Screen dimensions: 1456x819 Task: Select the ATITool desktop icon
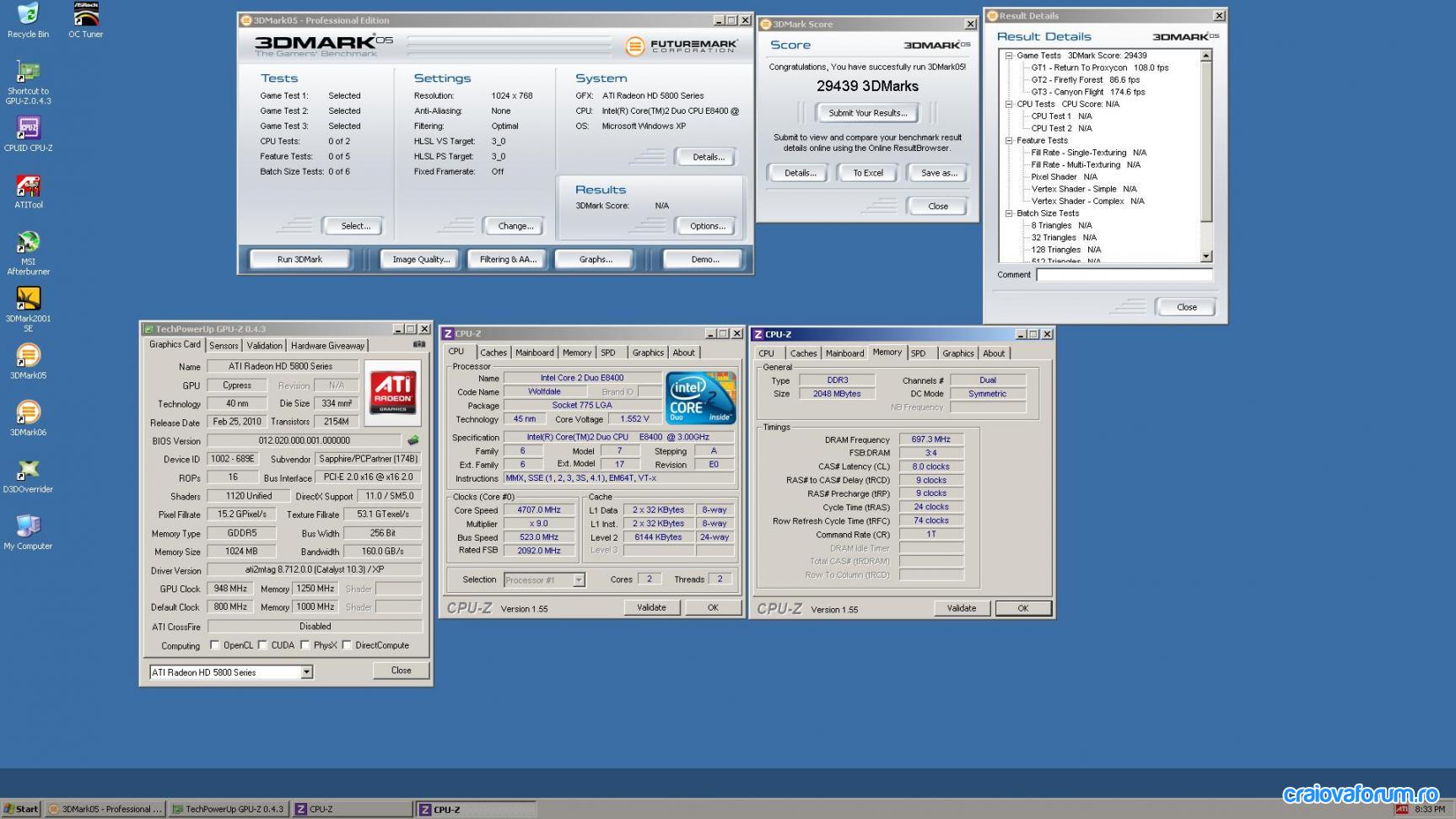(28, 191)
